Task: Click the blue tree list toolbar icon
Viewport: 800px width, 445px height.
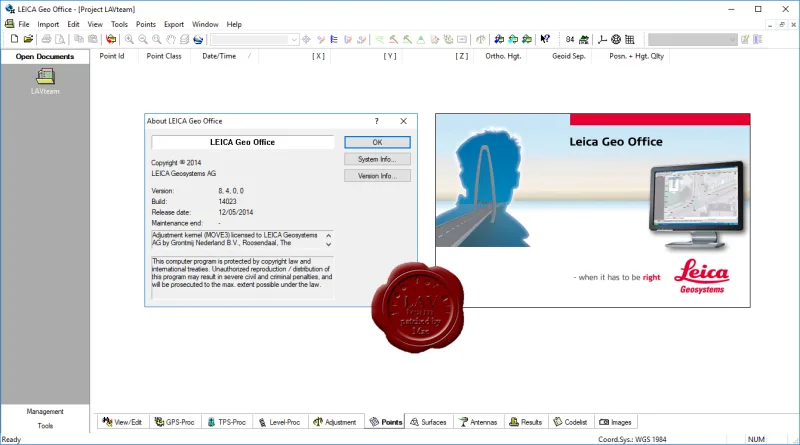Action: coord(334,39)
